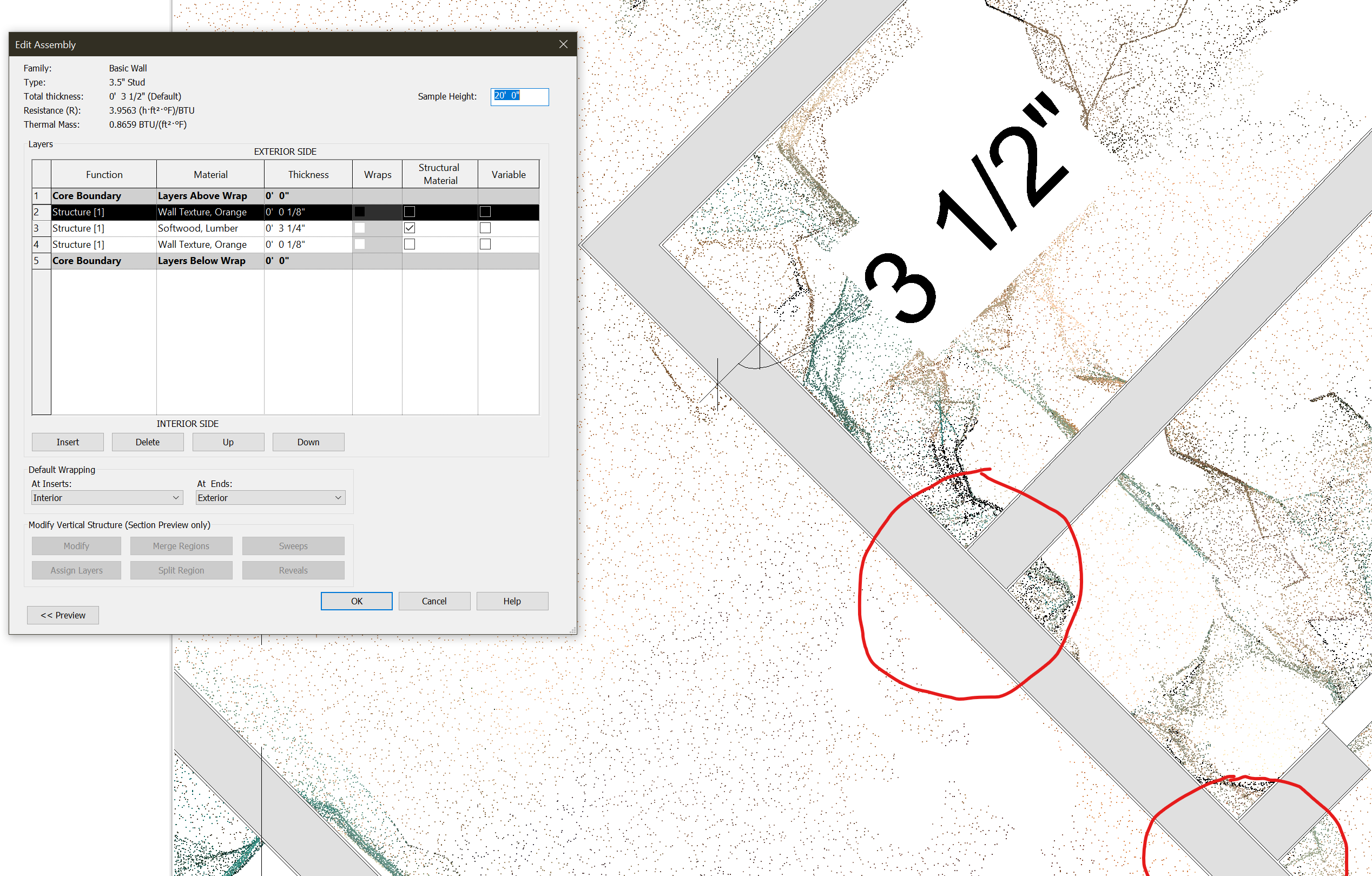Toggle Variable checkbox in row 2
1372x876 pixels.
(x=485, y=212)
